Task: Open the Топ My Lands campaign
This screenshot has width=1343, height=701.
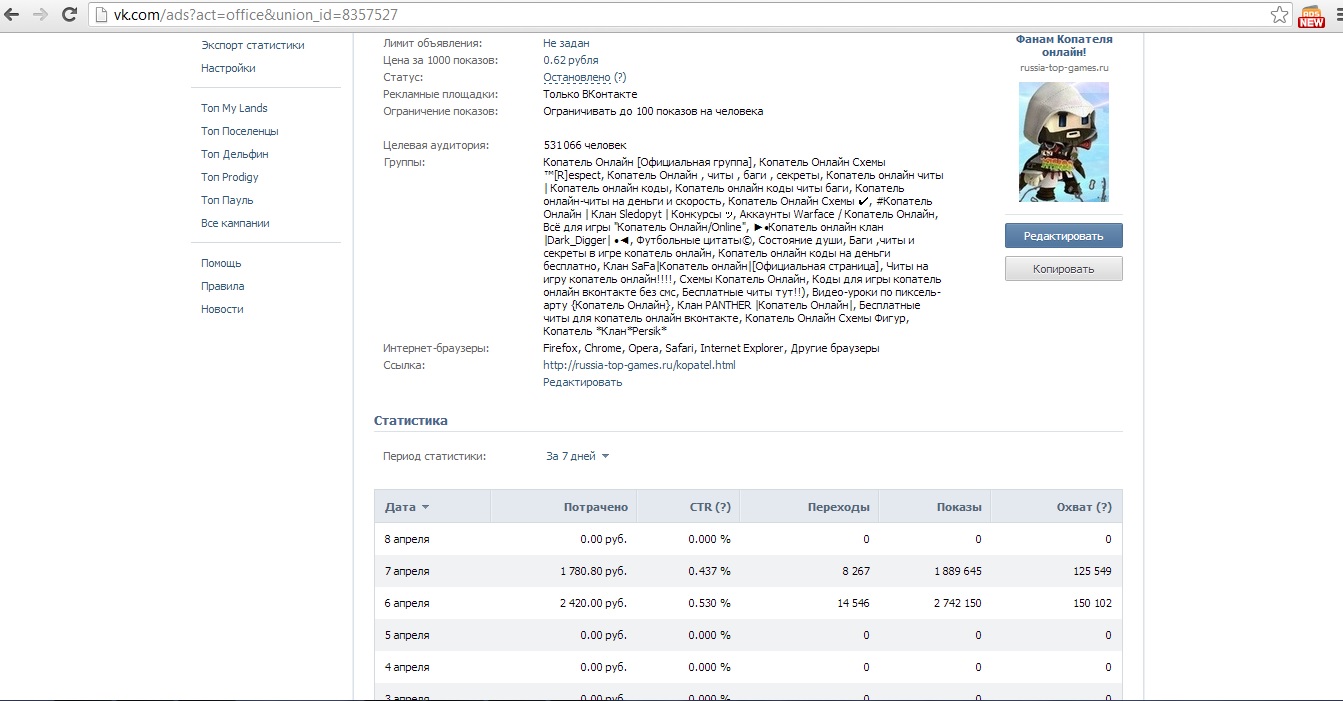Action: (234, 108)
